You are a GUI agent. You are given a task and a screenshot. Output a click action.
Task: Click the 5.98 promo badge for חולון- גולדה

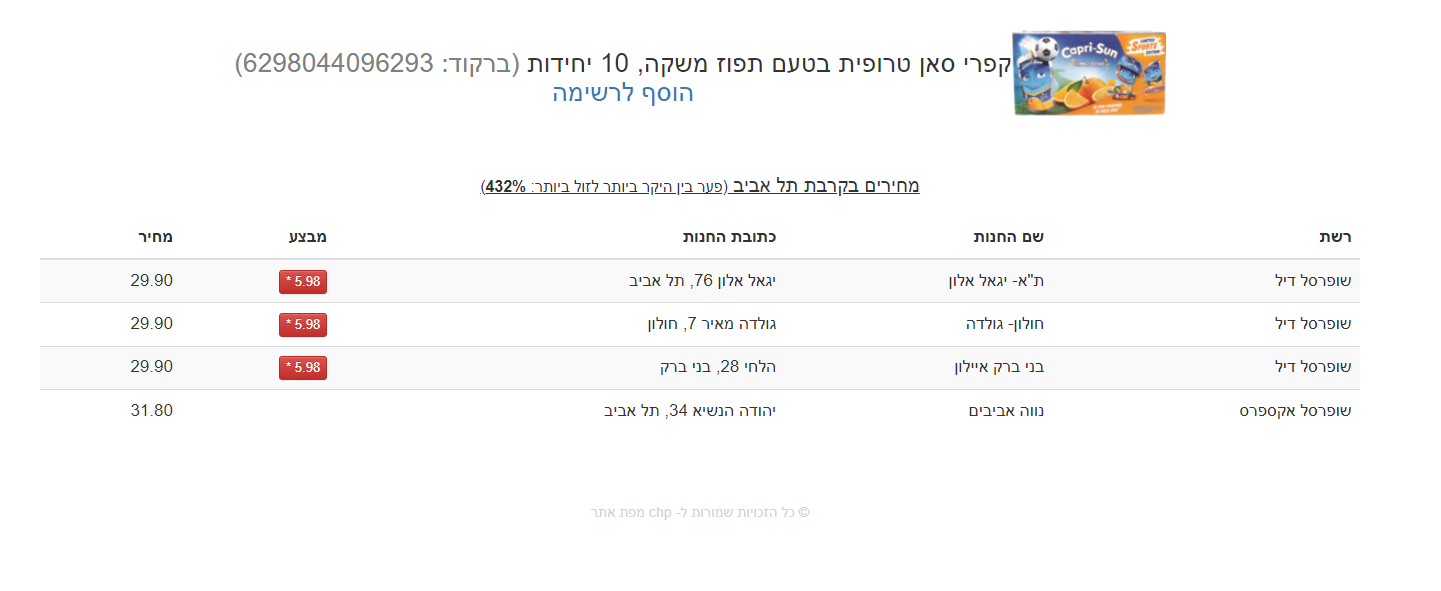pos(303,325)
